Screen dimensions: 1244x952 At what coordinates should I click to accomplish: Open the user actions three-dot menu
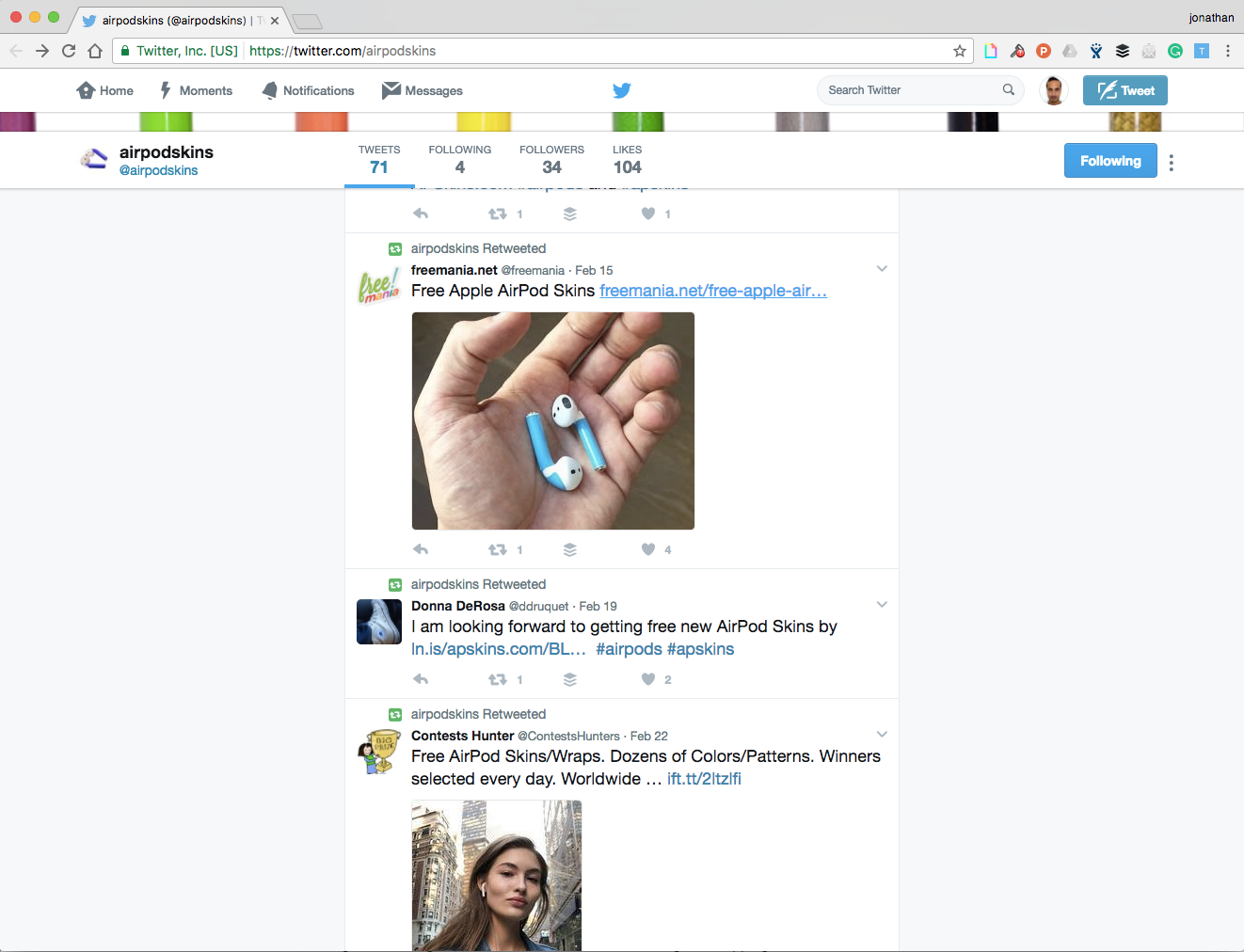(1172, 163)
